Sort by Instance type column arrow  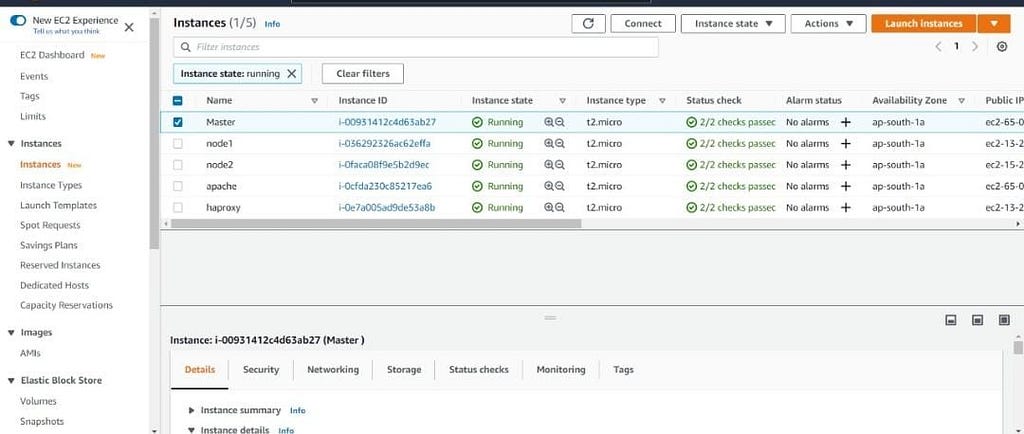[662, 101]
